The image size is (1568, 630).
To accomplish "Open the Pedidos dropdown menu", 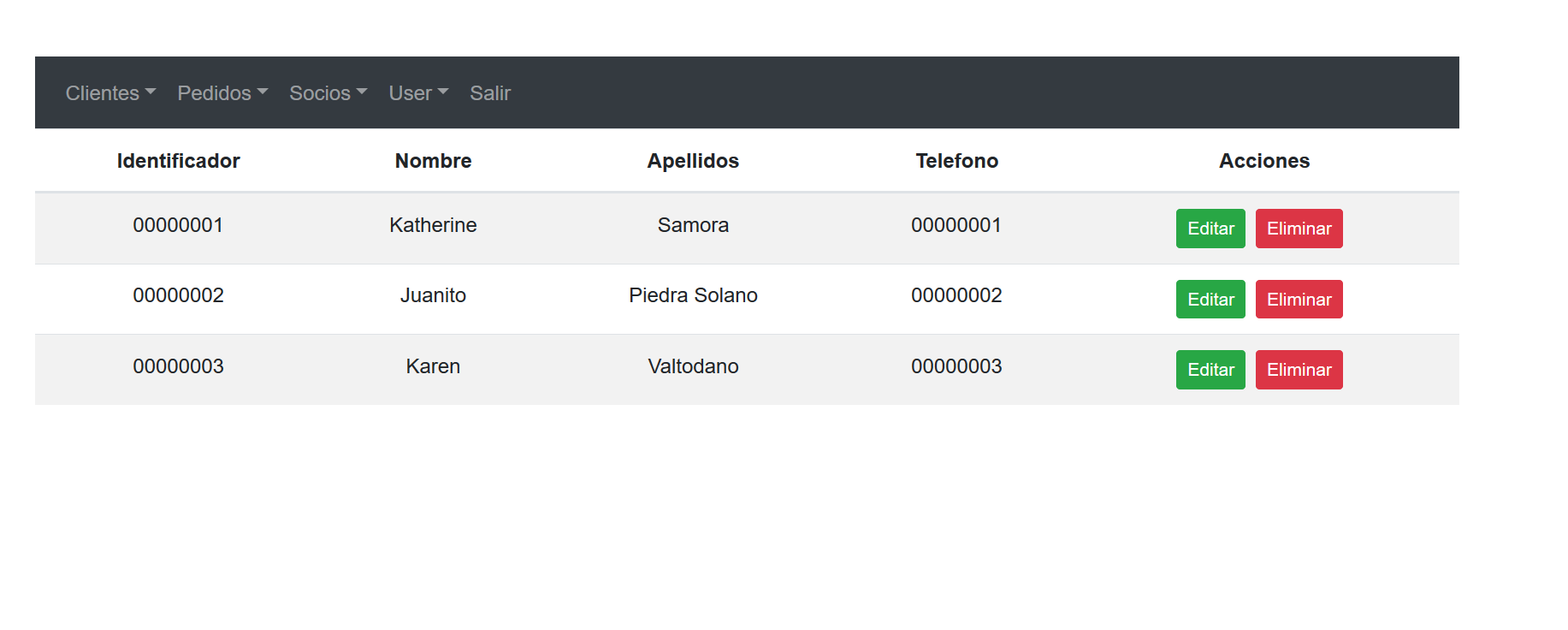I will coord(222,93).
